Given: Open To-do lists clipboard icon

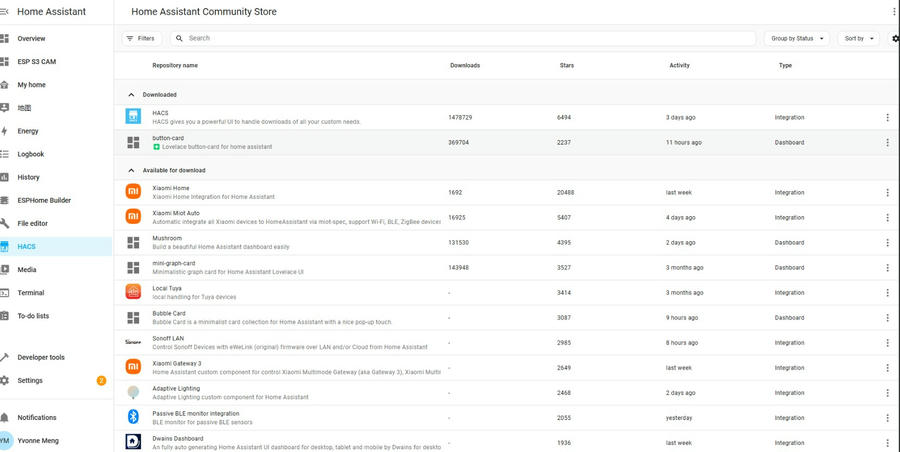Looking at the screenshot, I should pos(5,315).
